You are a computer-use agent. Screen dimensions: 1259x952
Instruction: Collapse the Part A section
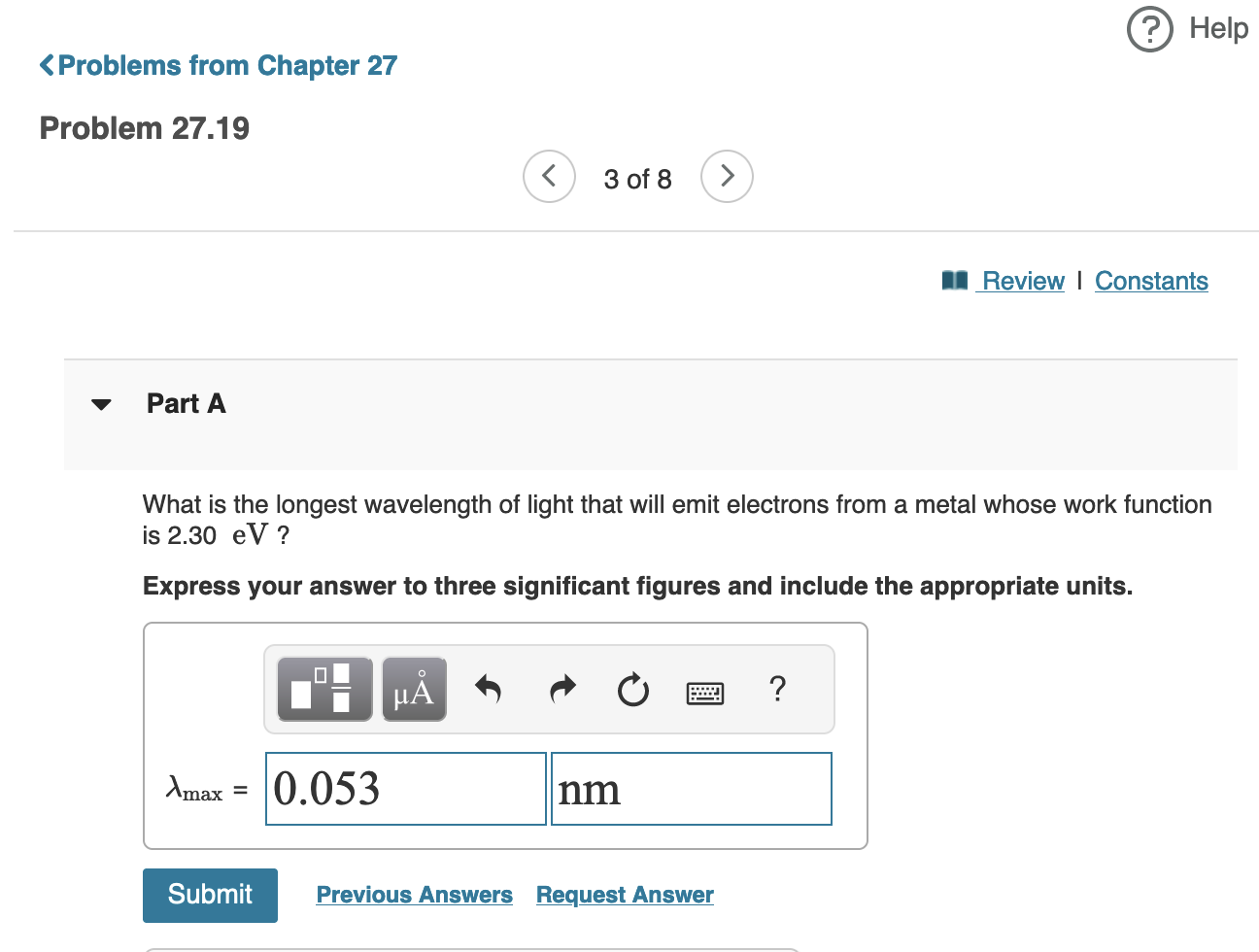pyautogui.click(x=101, y=404)
